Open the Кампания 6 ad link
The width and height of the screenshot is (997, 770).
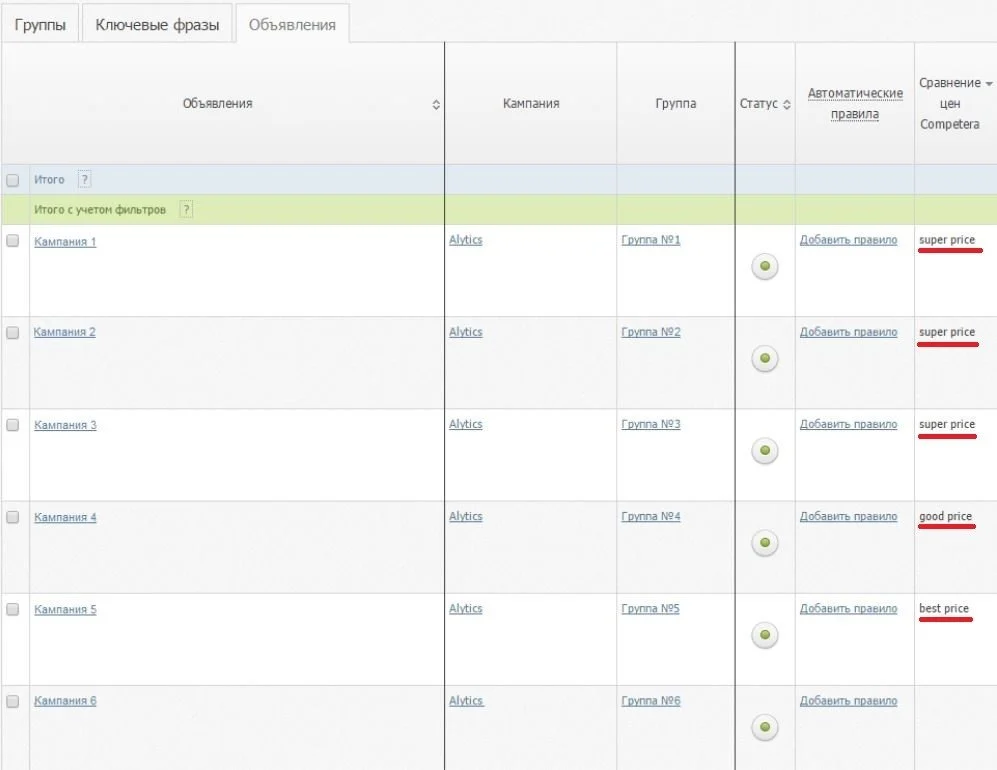tap(65, 701)
